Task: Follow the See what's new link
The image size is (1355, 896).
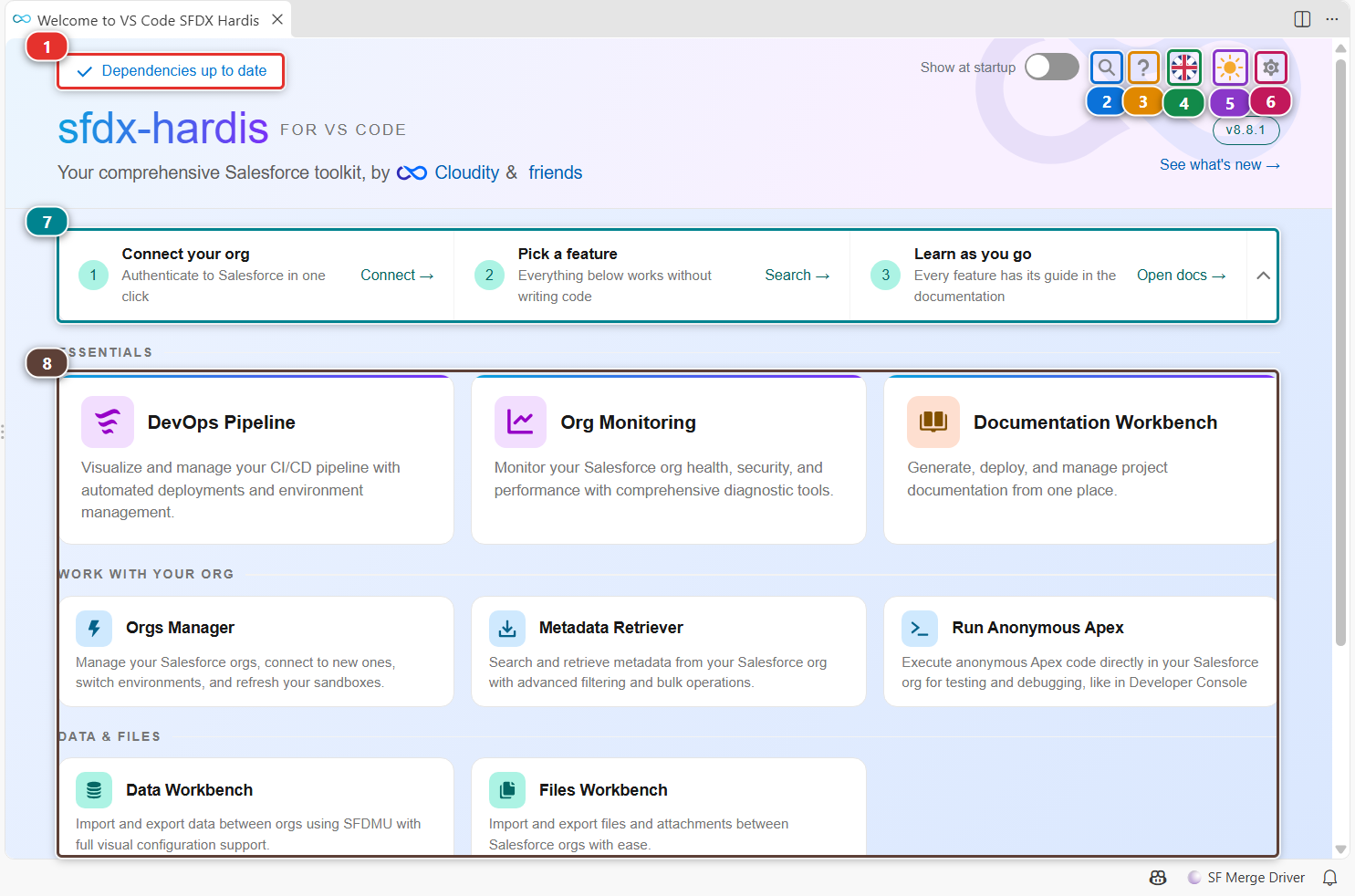Action: (x=1220, y=165)
